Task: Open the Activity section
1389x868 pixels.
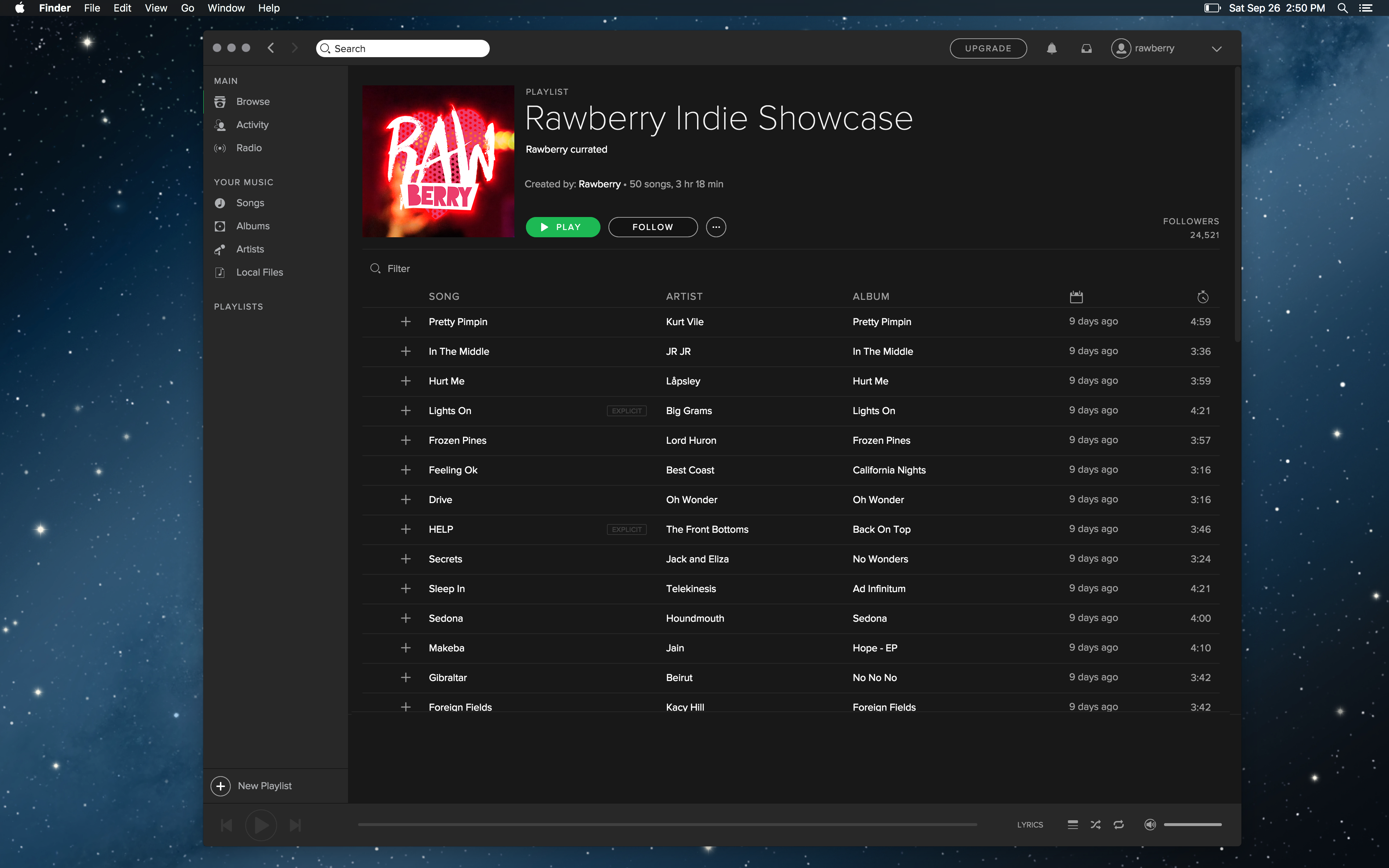Action: (252, 124)
